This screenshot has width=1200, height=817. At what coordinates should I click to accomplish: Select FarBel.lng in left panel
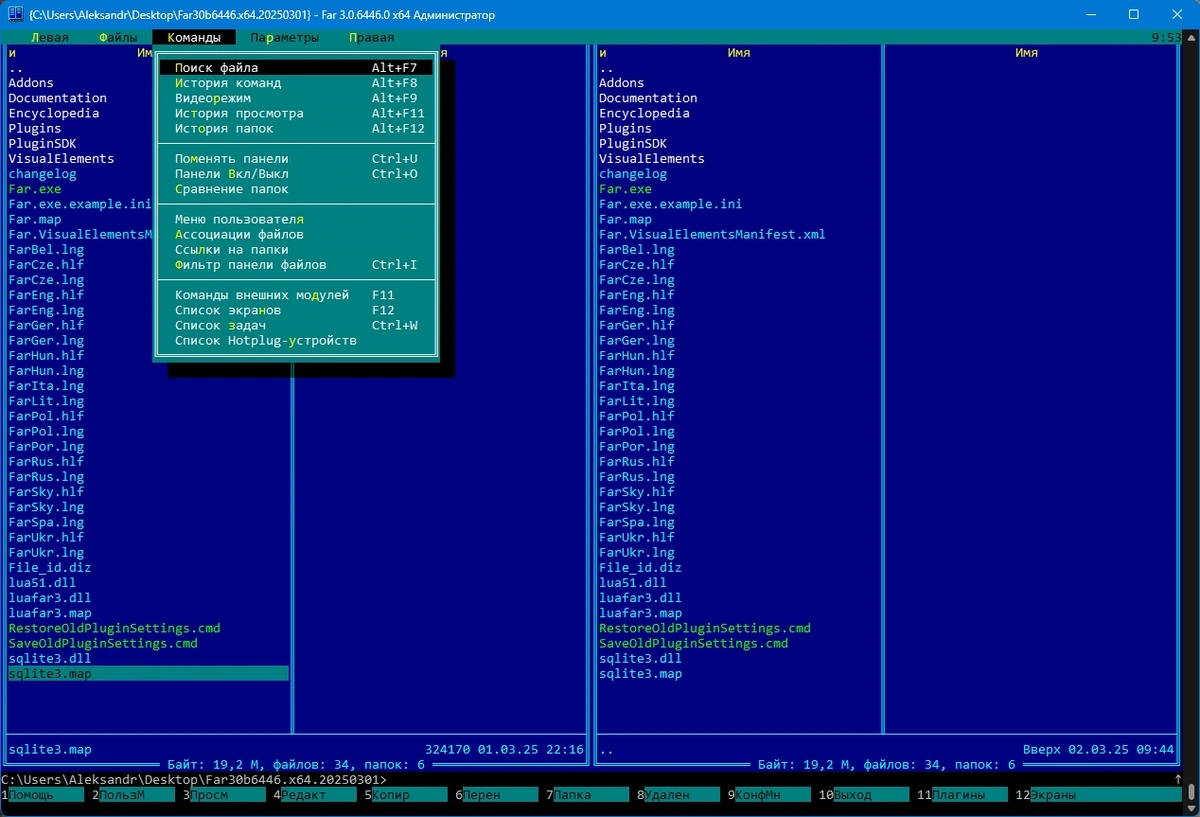click(x=46, y=249)
